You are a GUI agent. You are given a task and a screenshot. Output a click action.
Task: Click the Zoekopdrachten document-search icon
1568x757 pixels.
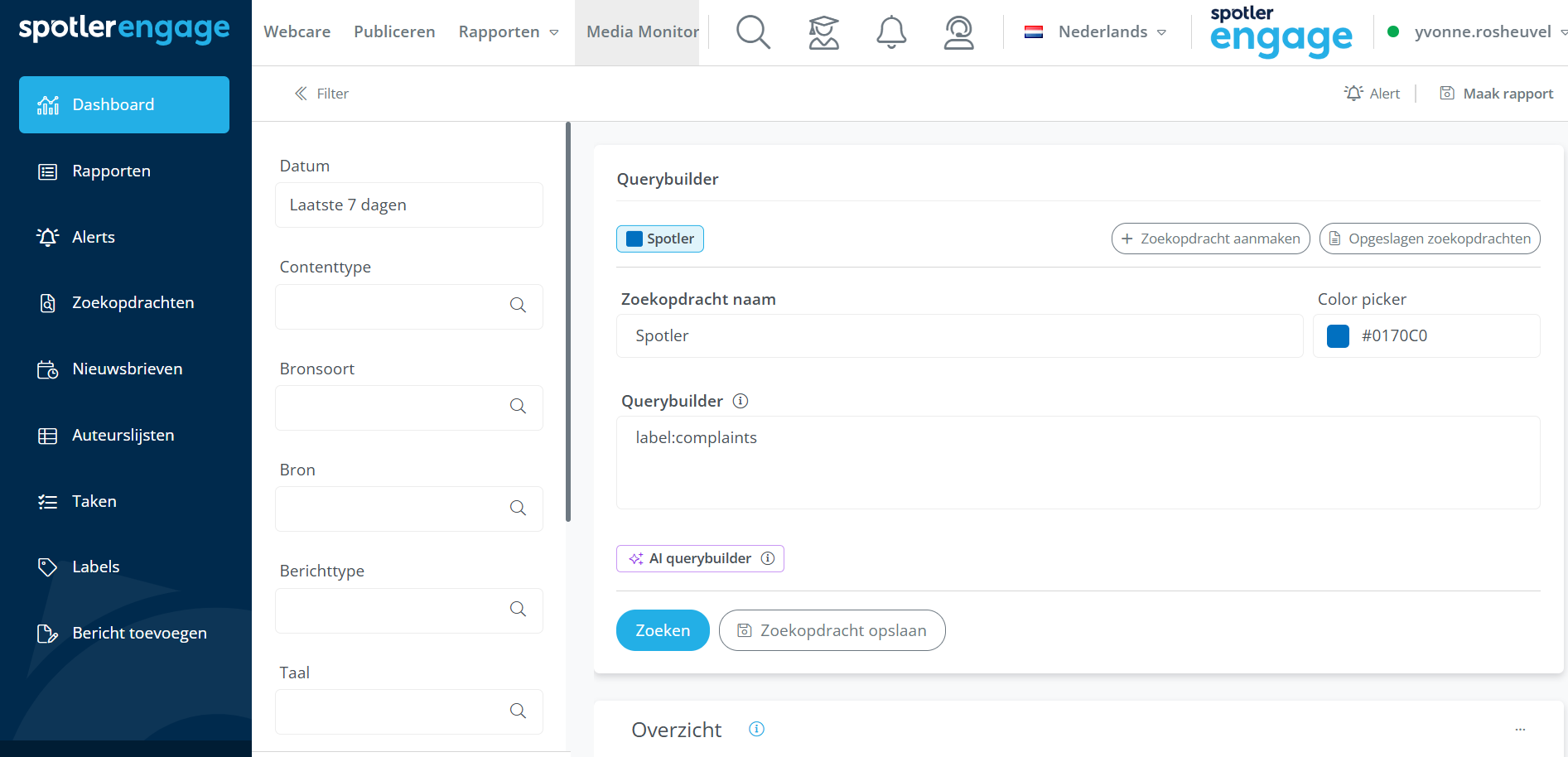pyautogui.click(x=48, y=303)
